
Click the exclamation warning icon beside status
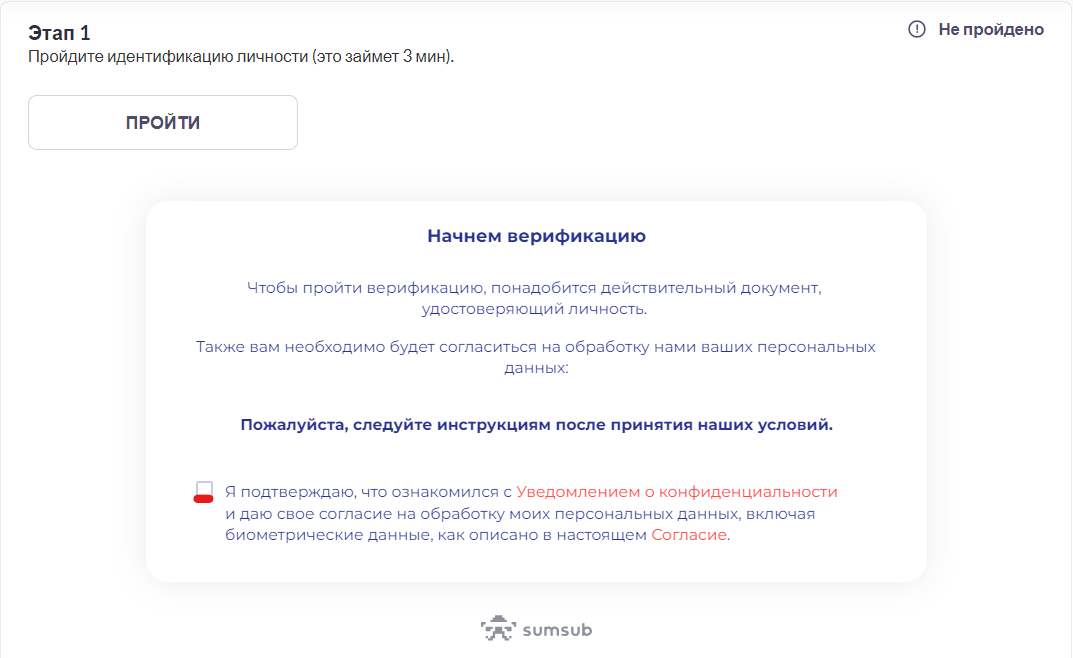(916, 30)
